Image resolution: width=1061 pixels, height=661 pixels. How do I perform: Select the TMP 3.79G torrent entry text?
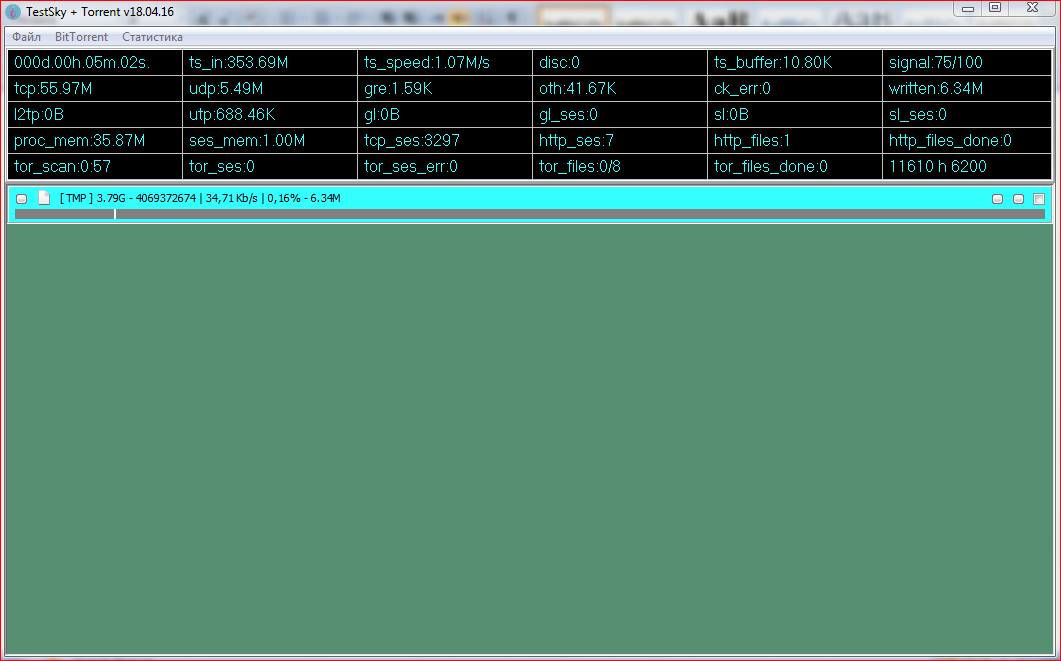click(x=200, y=198)
